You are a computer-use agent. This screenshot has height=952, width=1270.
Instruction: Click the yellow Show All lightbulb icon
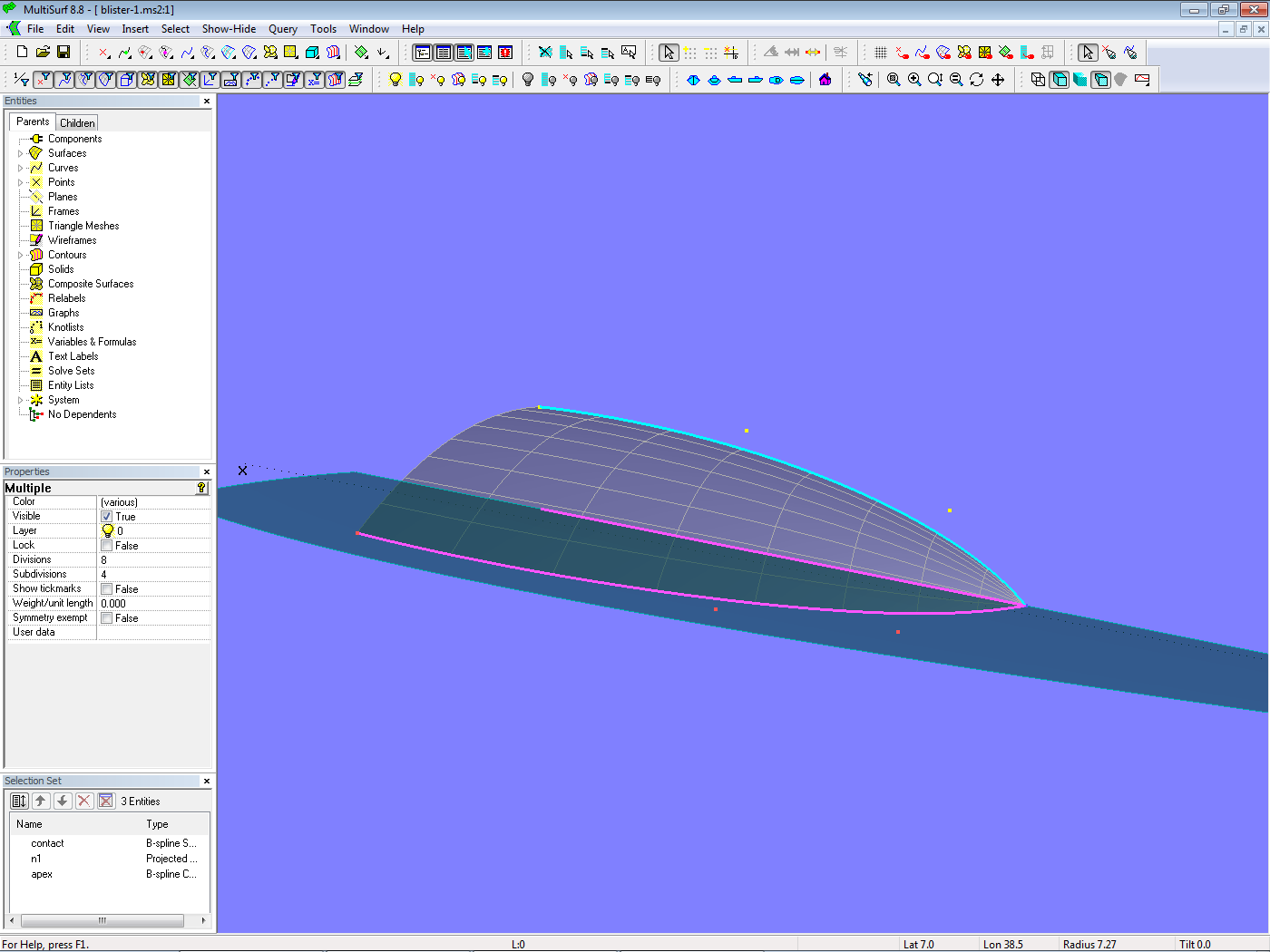coord(396,80)
